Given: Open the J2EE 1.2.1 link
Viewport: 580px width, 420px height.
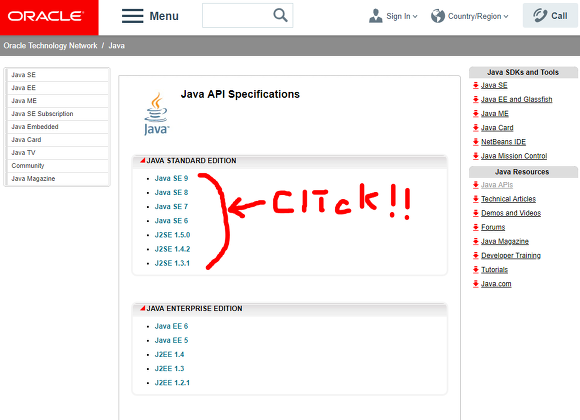Looking at the screenshot, I should point(172,383).
